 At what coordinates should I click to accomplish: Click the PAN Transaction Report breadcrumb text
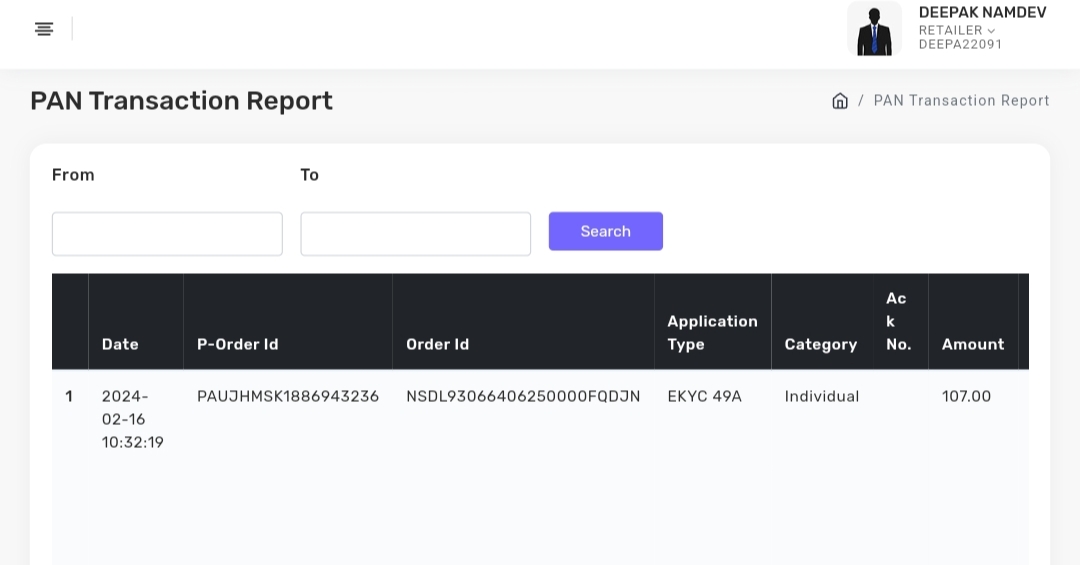coord(961,101)
